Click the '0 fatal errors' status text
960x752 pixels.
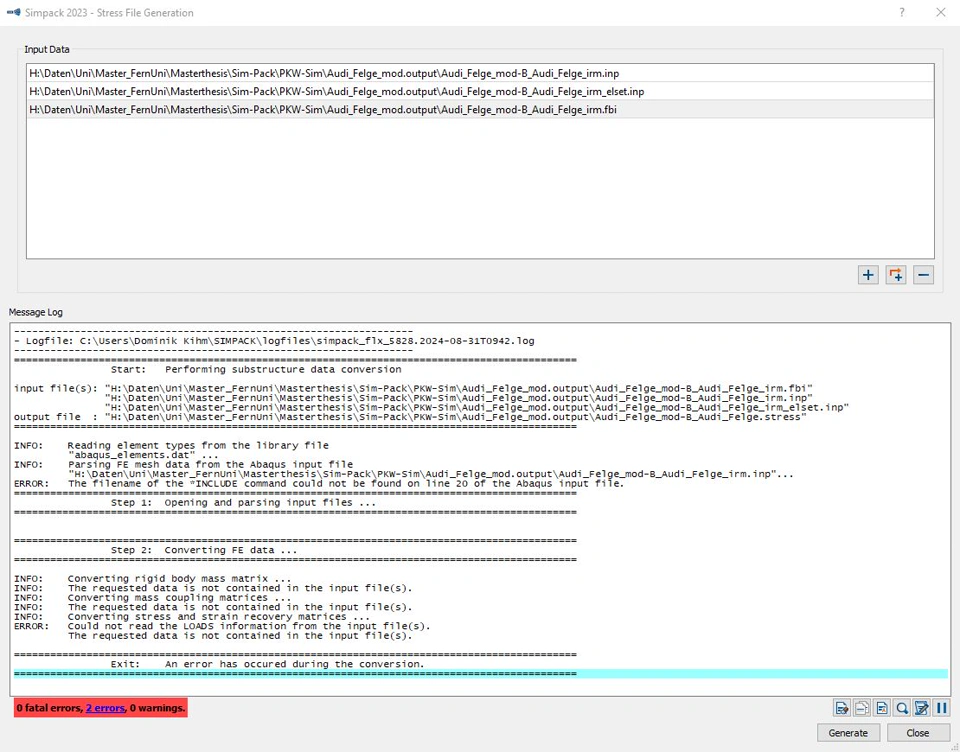tap(49, 708)
